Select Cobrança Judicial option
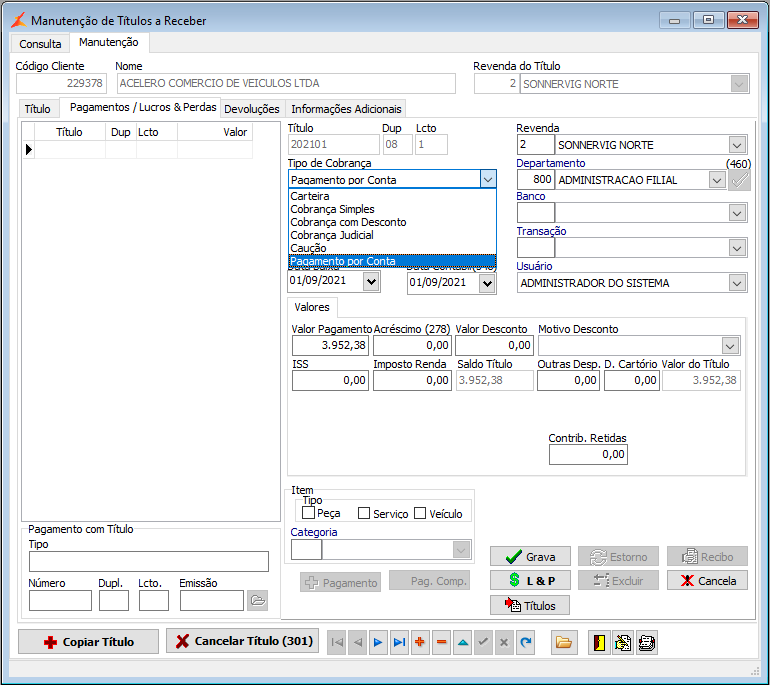This screenshot has width=770, height=685. click(392, 235)
